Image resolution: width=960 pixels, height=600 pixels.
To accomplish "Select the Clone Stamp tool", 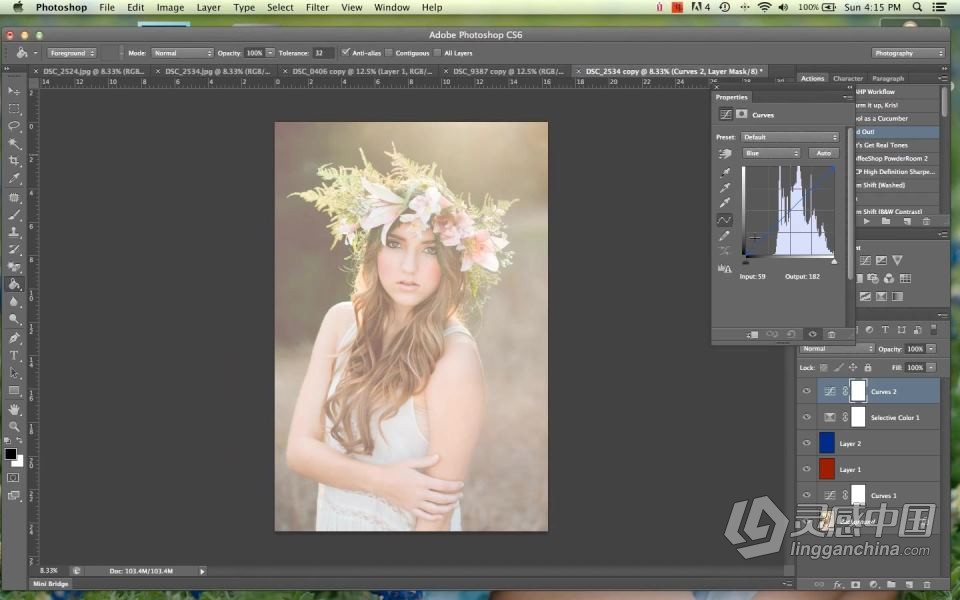I will click(x=13, y=232).
